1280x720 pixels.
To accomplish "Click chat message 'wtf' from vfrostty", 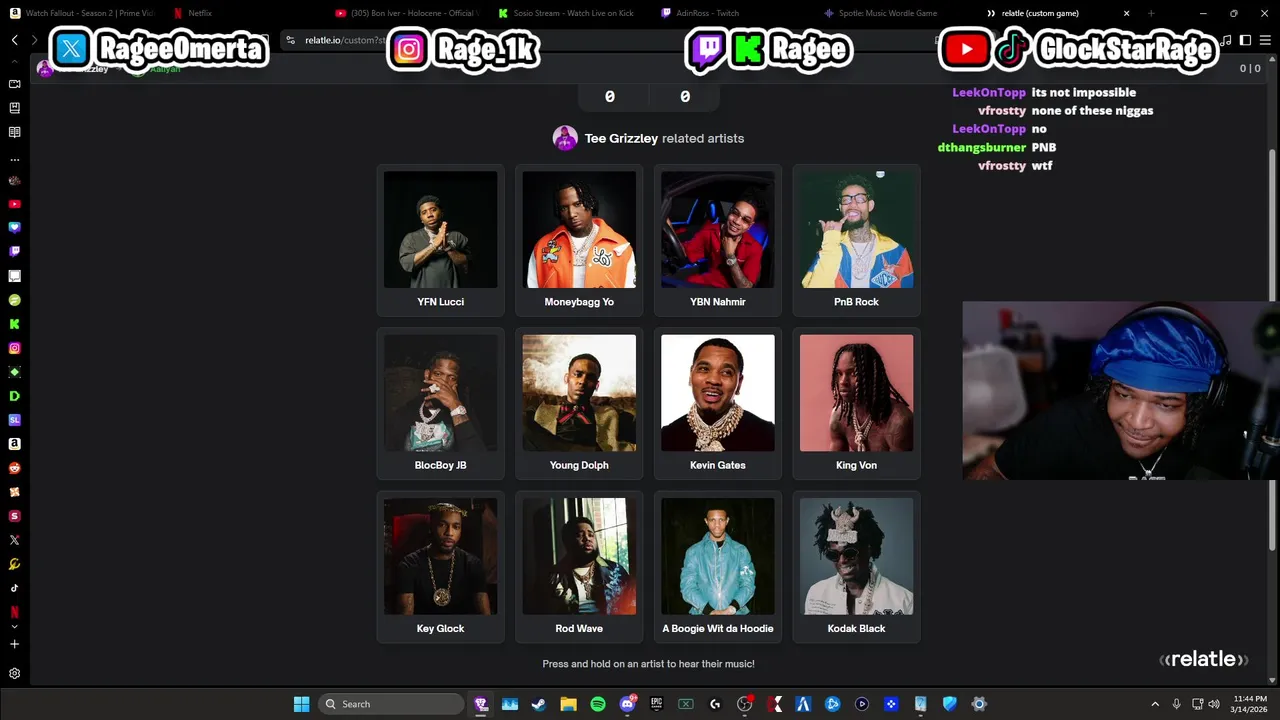I will point(1042,165).
